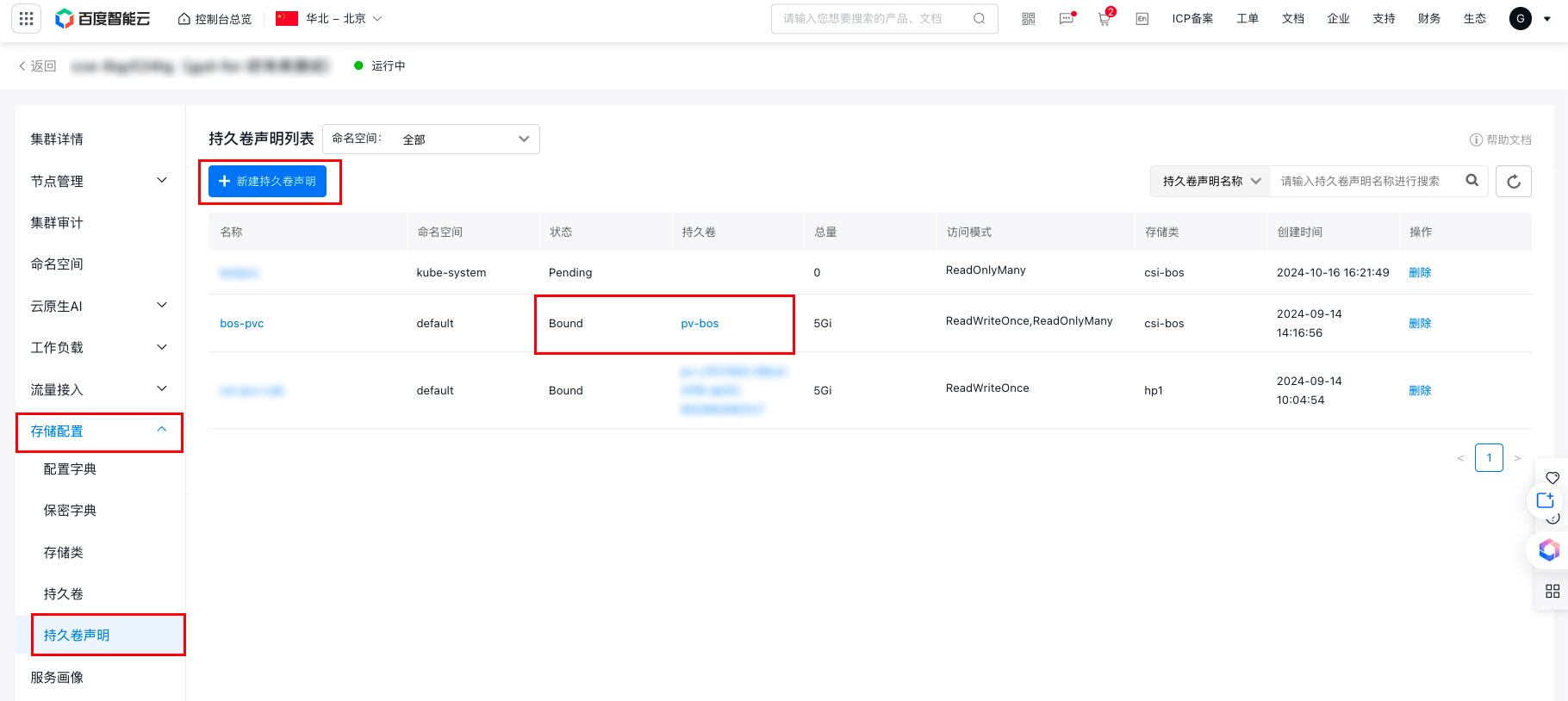Open the 生态 menu
Image resolution: width=1568 pixels, height=701 pixels.
1475,18
